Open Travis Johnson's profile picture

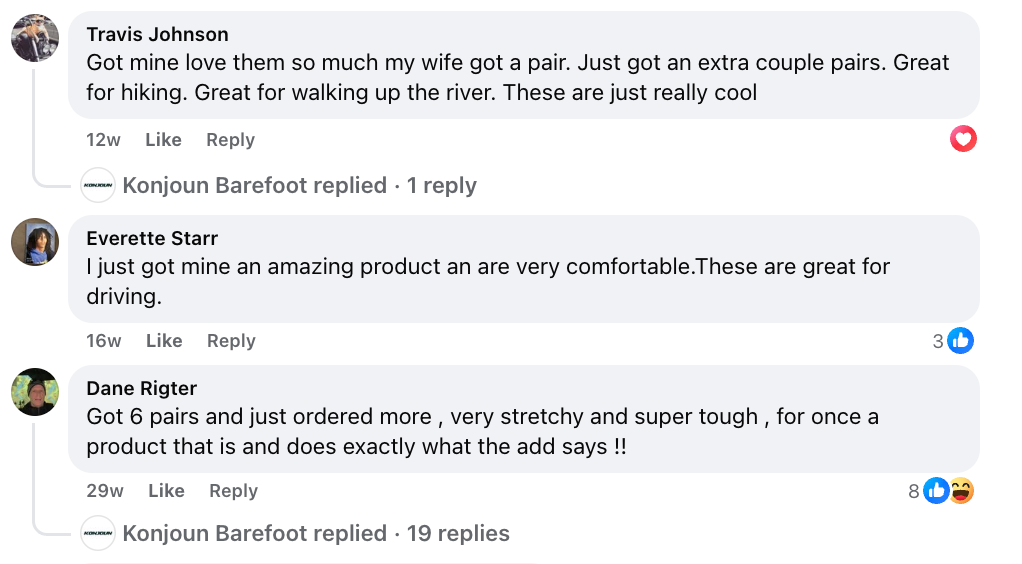(35, 40)
